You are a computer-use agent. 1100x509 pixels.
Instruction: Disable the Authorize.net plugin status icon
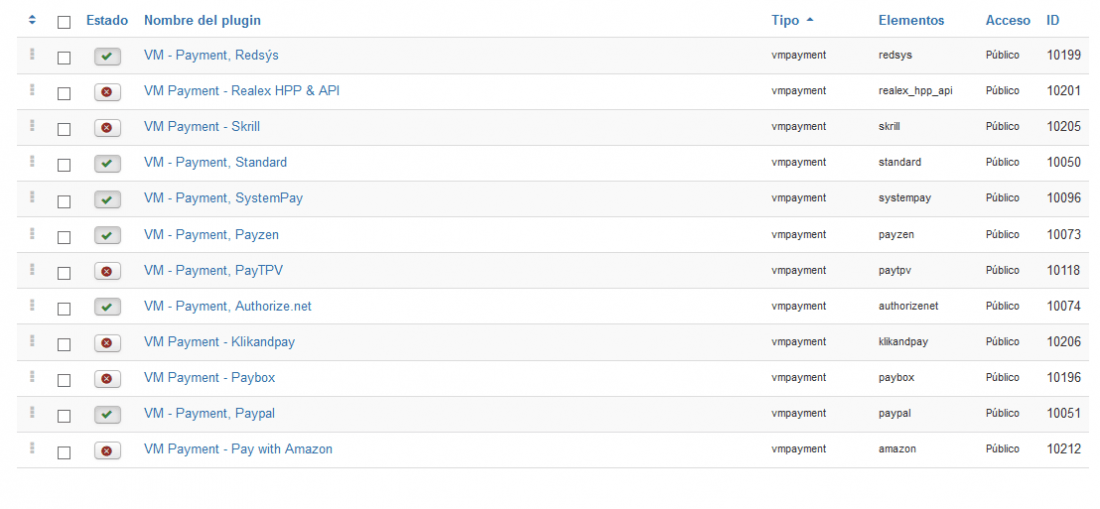pos(107,307)
